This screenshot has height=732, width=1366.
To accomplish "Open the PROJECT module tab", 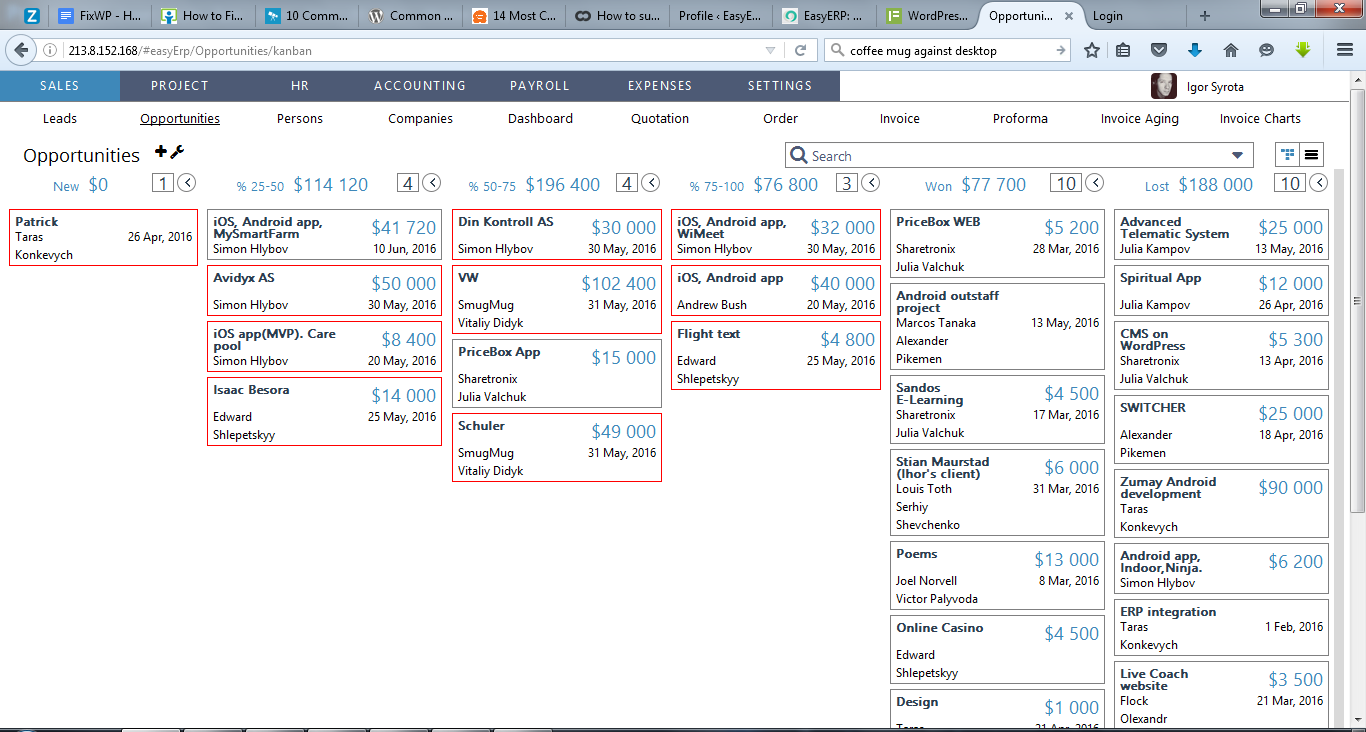I will click(180, 86).
